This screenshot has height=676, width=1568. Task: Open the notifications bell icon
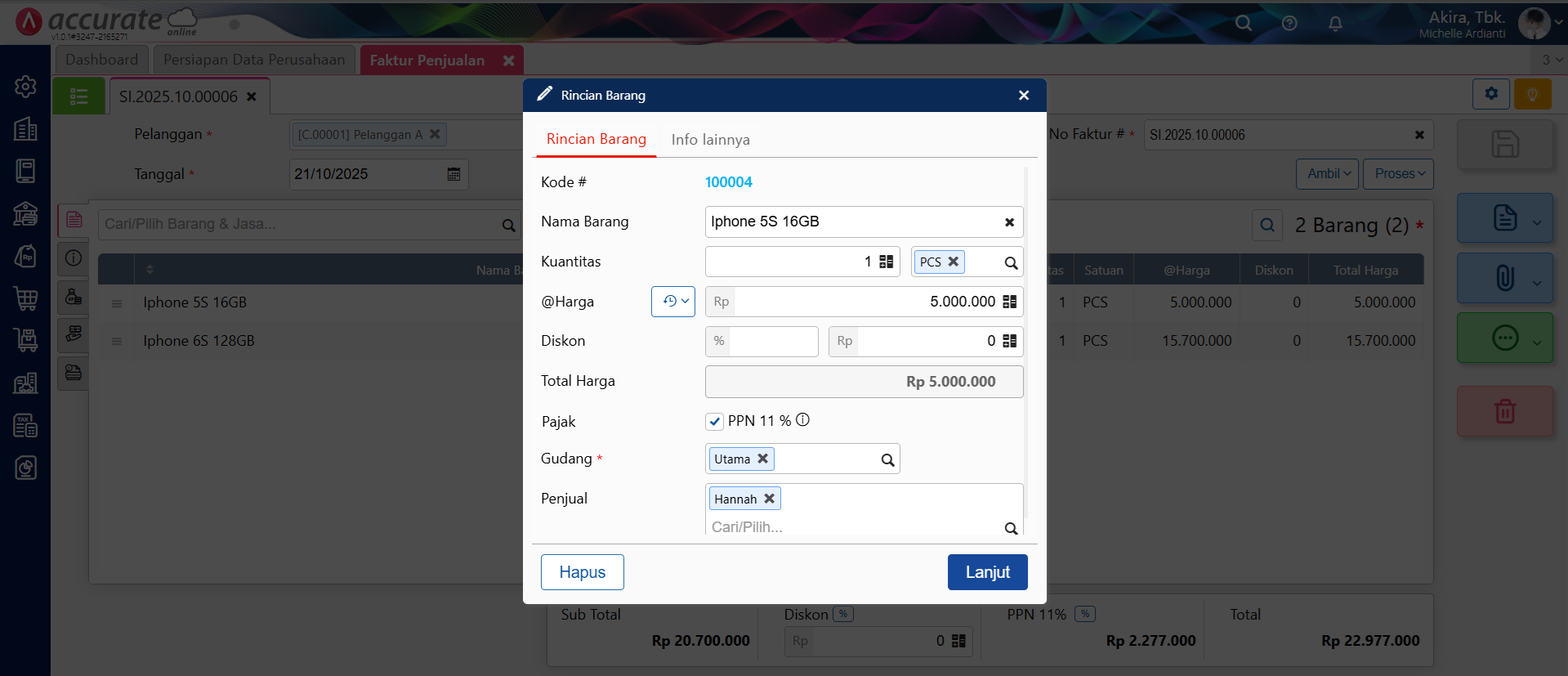tap(1335, 24)
